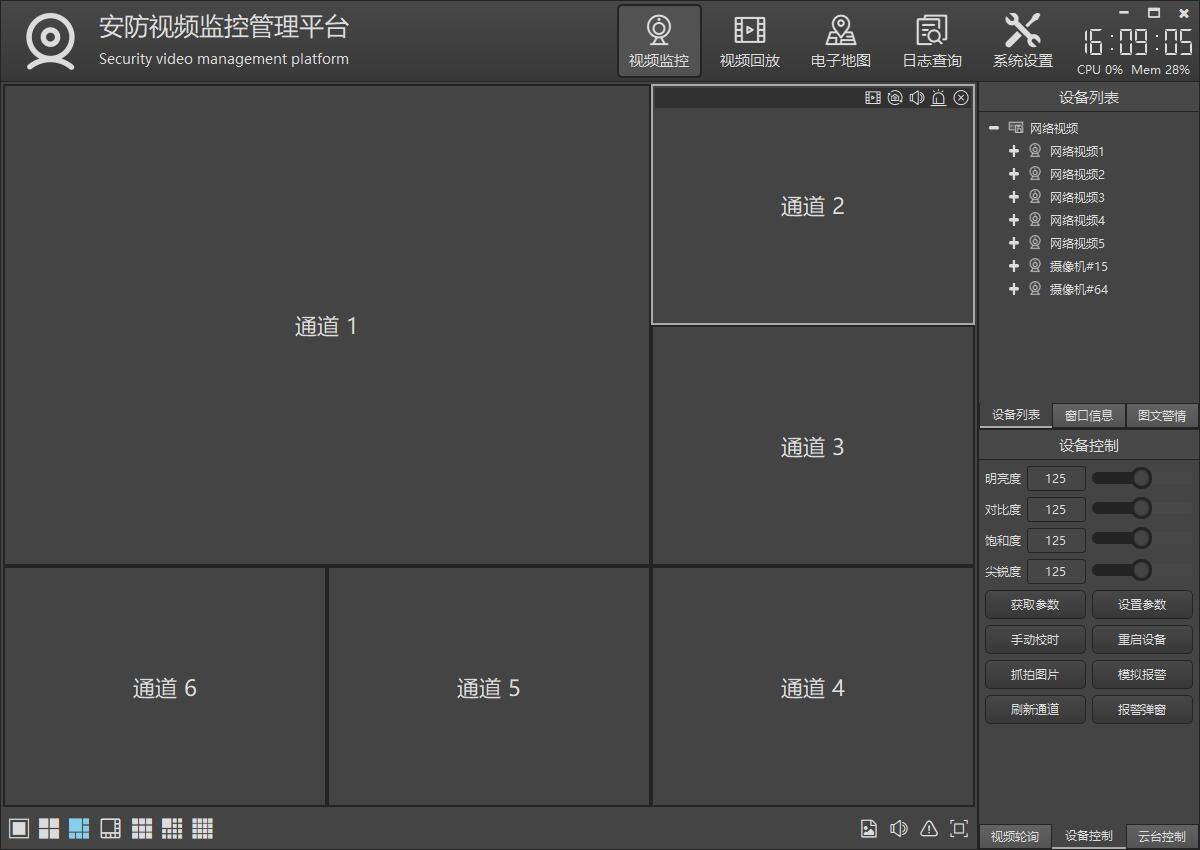Click the record icon in 通道 2 toolbar
This screenshot has width=1200, height=850.
pos(873,97)
